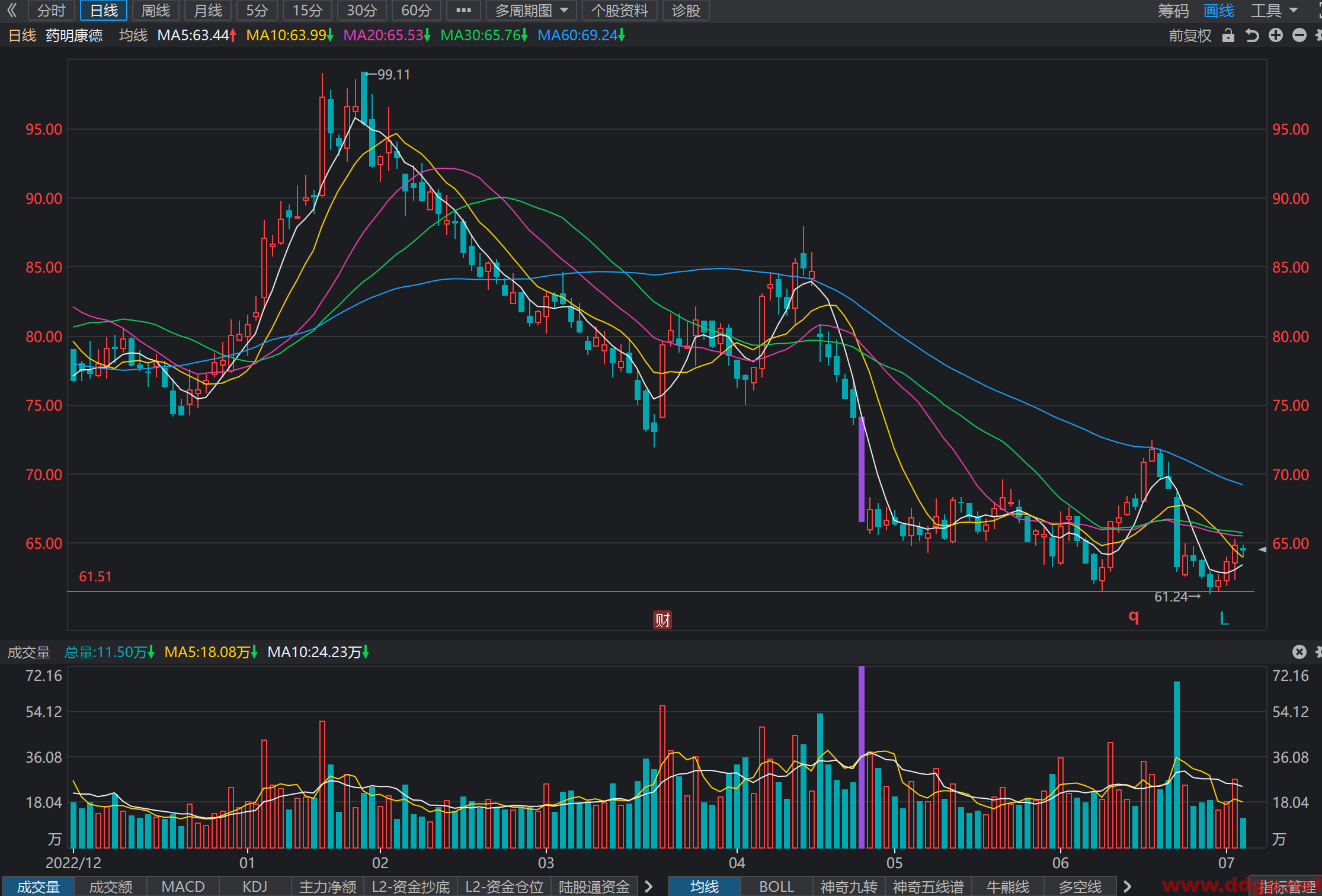Click the lock icon beside 前复权

point(1228,36)
